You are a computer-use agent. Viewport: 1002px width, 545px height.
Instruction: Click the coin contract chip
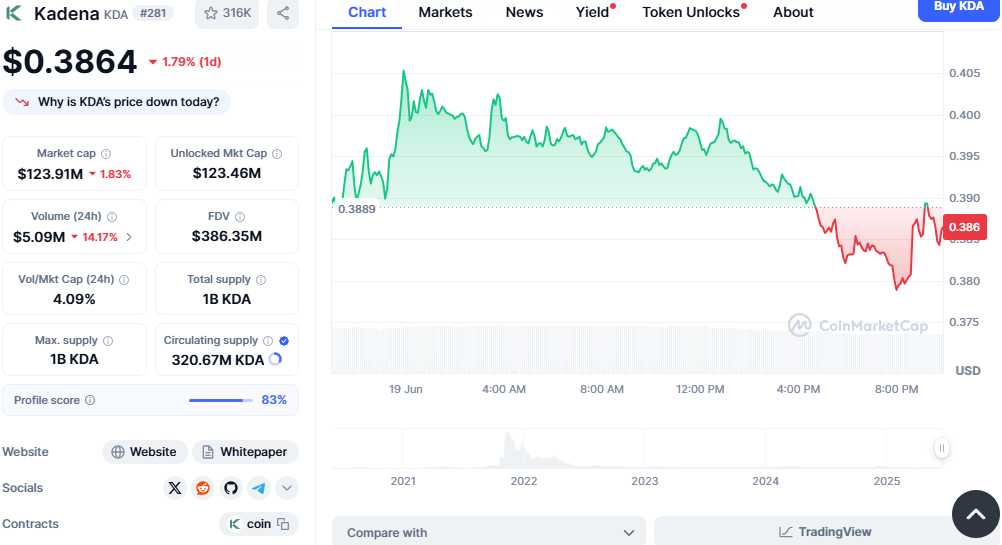point(258,524)
